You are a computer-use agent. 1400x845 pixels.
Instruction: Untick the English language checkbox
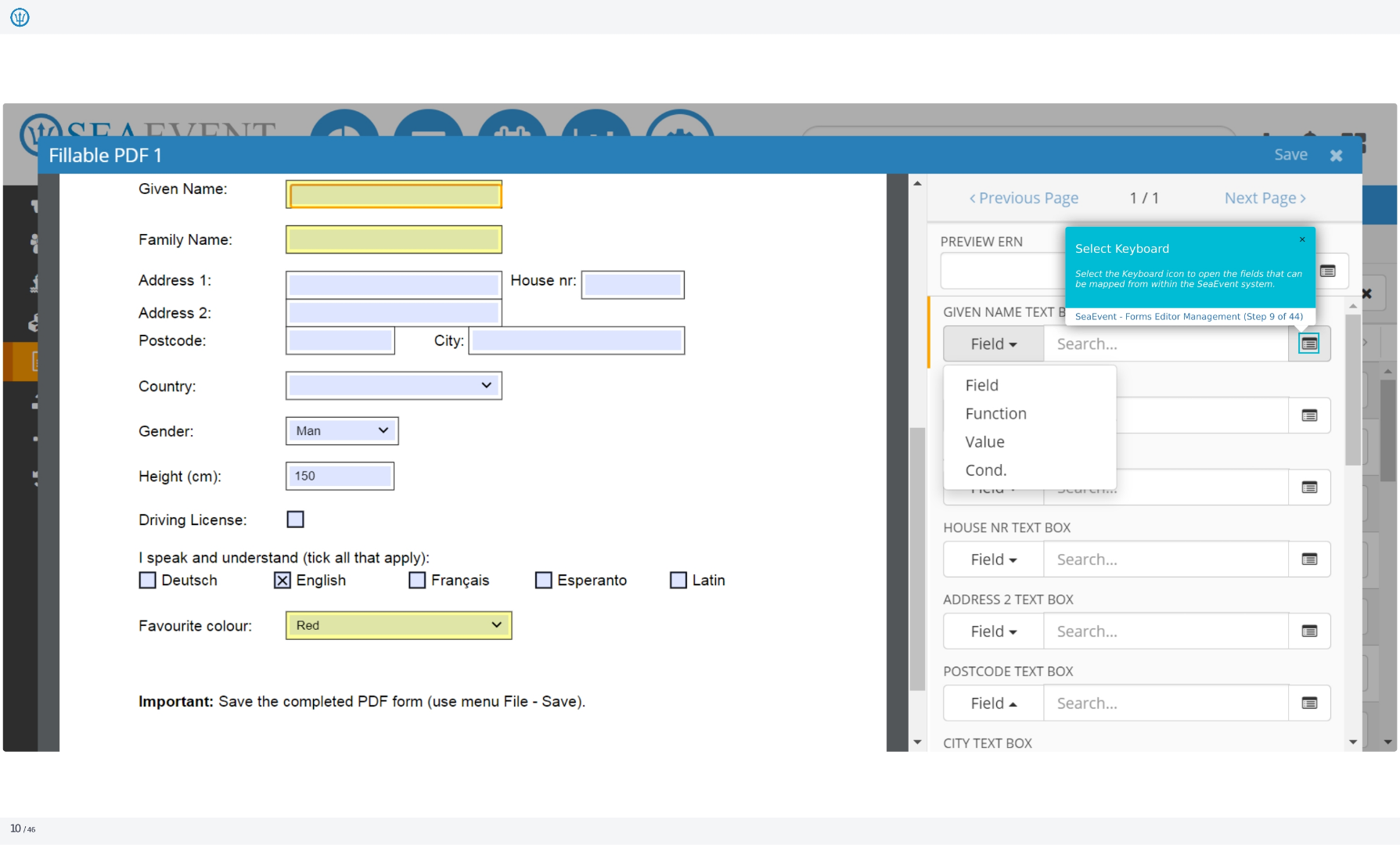[283, 580]
